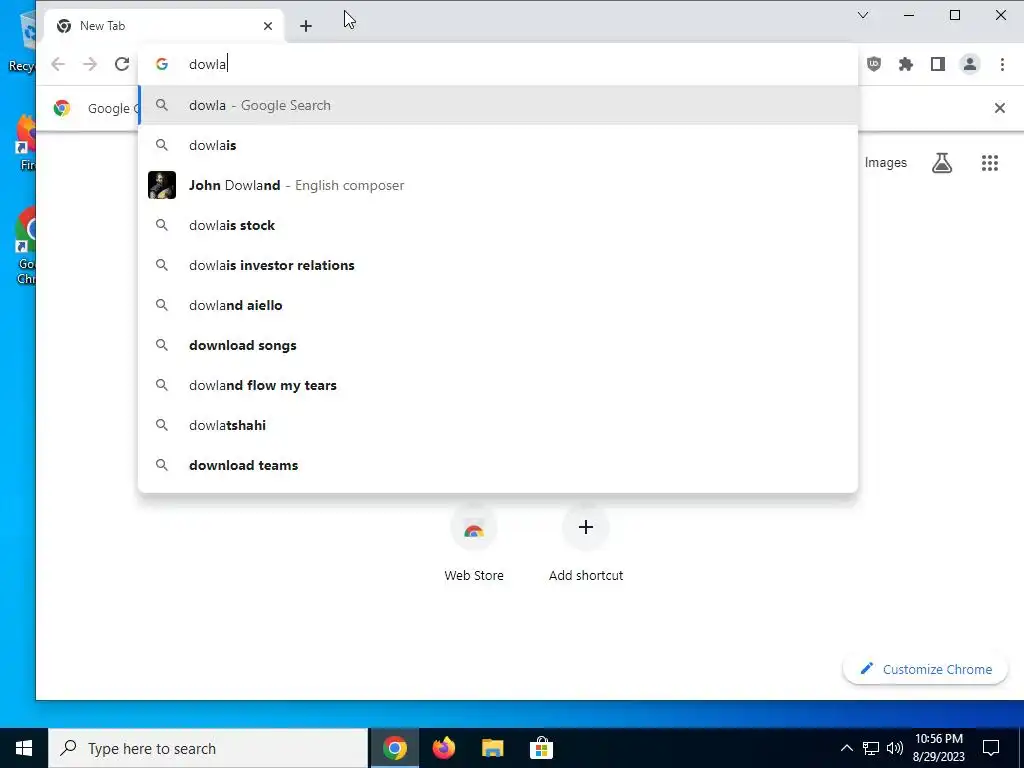The width and height of the screenshot is (1024, 768).
Task: Open the Windows Start menu
Action: [24, 748]
